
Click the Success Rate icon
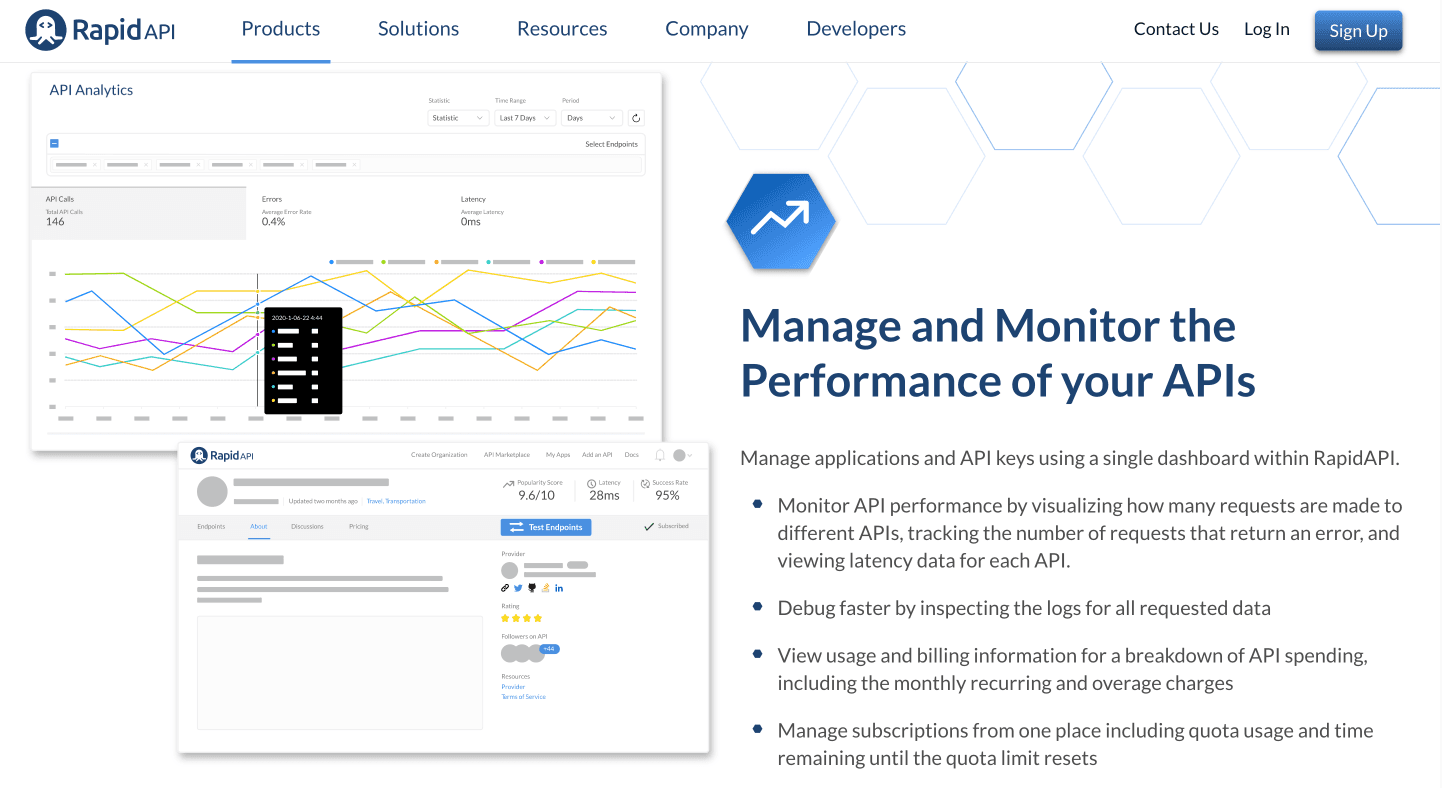pyautogui.click(x=645, y=483)
